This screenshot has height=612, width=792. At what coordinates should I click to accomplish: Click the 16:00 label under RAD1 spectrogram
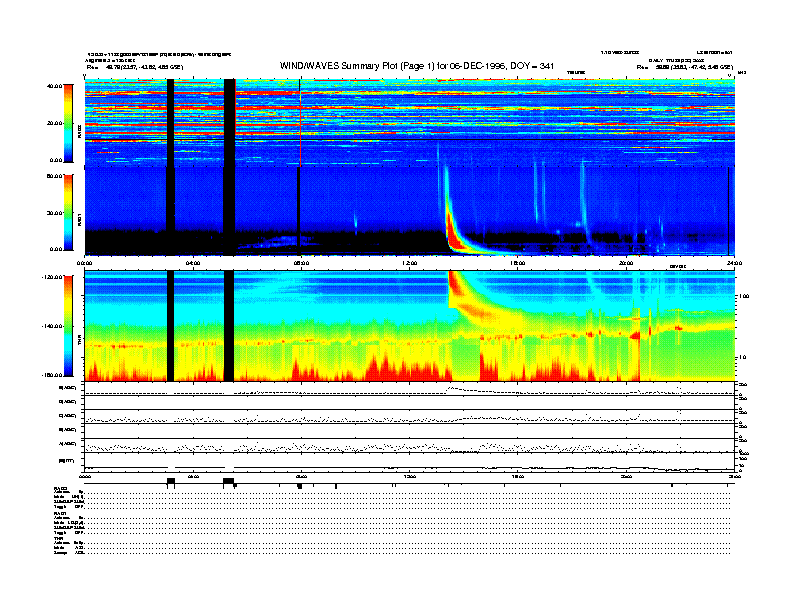pyautogui.click(x=518, y=263)
